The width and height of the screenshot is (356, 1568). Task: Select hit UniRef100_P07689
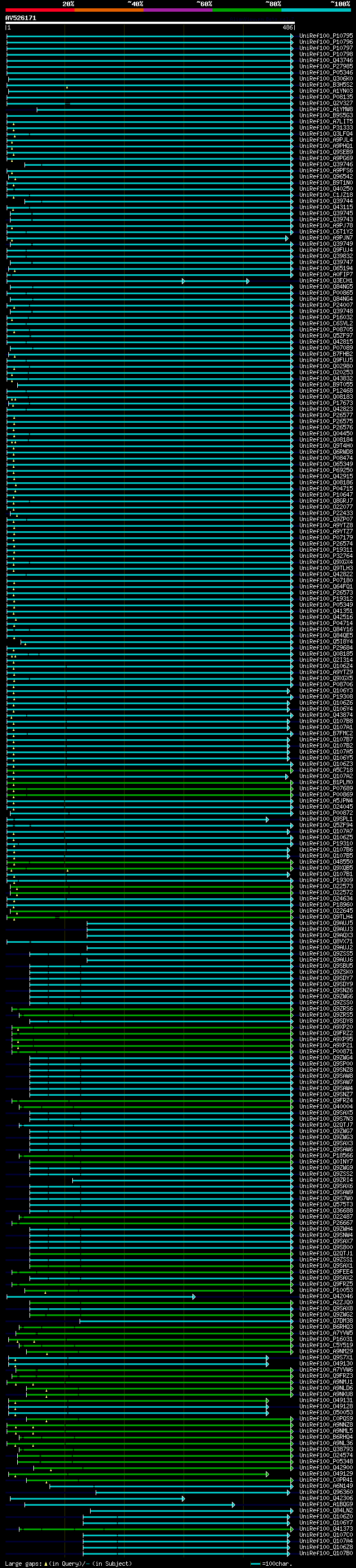pyautogui.click(x=325, y=789)
